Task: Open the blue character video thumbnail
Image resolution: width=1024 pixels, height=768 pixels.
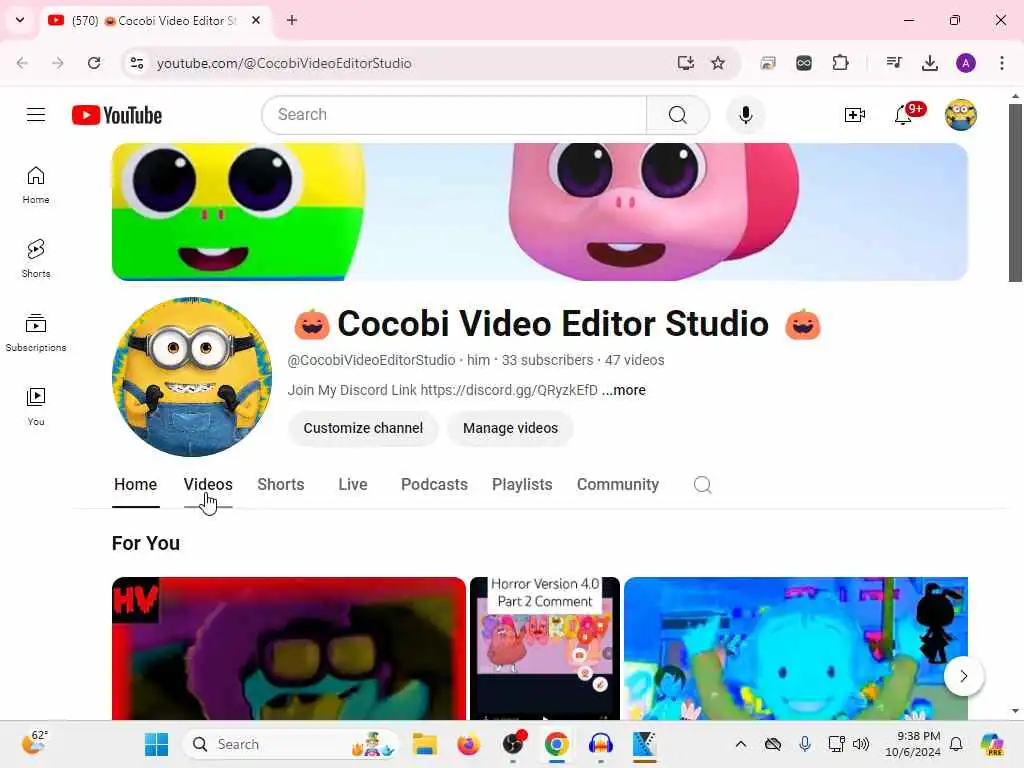Action: pyautogui.click(x=795, y=648)
